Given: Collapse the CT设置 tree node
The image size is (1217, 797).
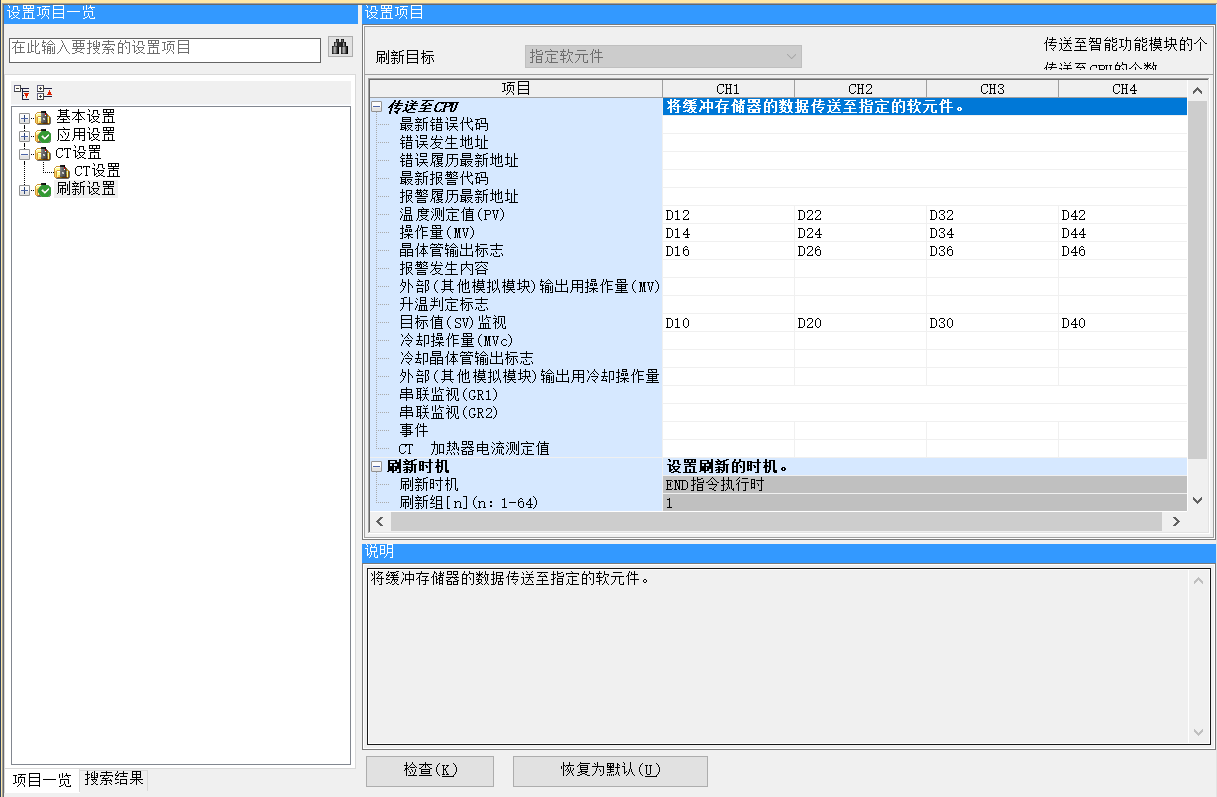Looking at the screenshot, I should pos(24,153).
